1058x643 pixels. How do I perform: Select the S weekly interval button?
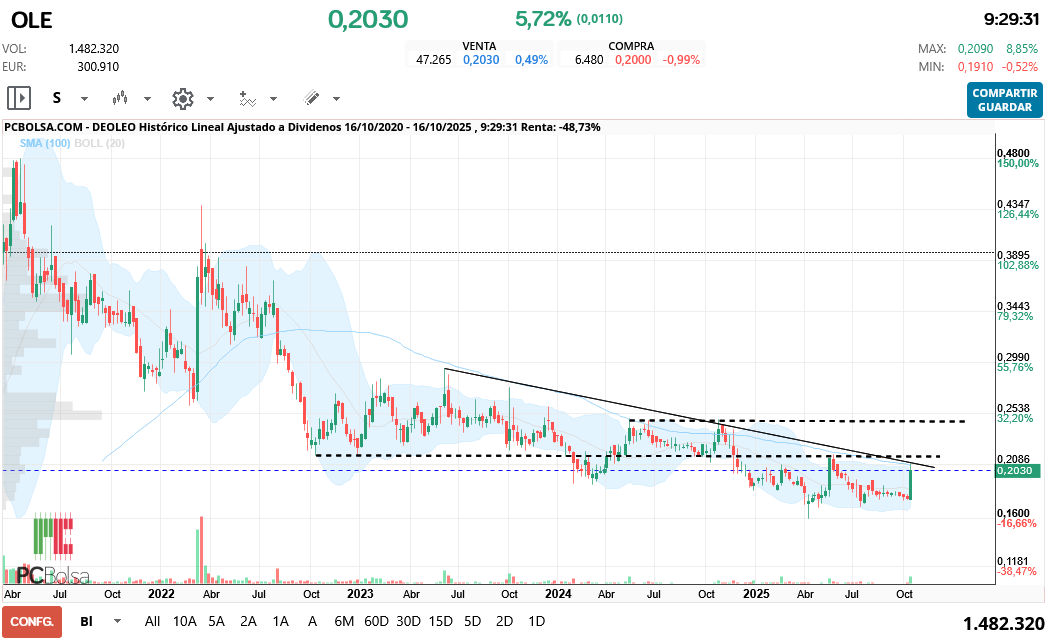click(x=57, y=99)
